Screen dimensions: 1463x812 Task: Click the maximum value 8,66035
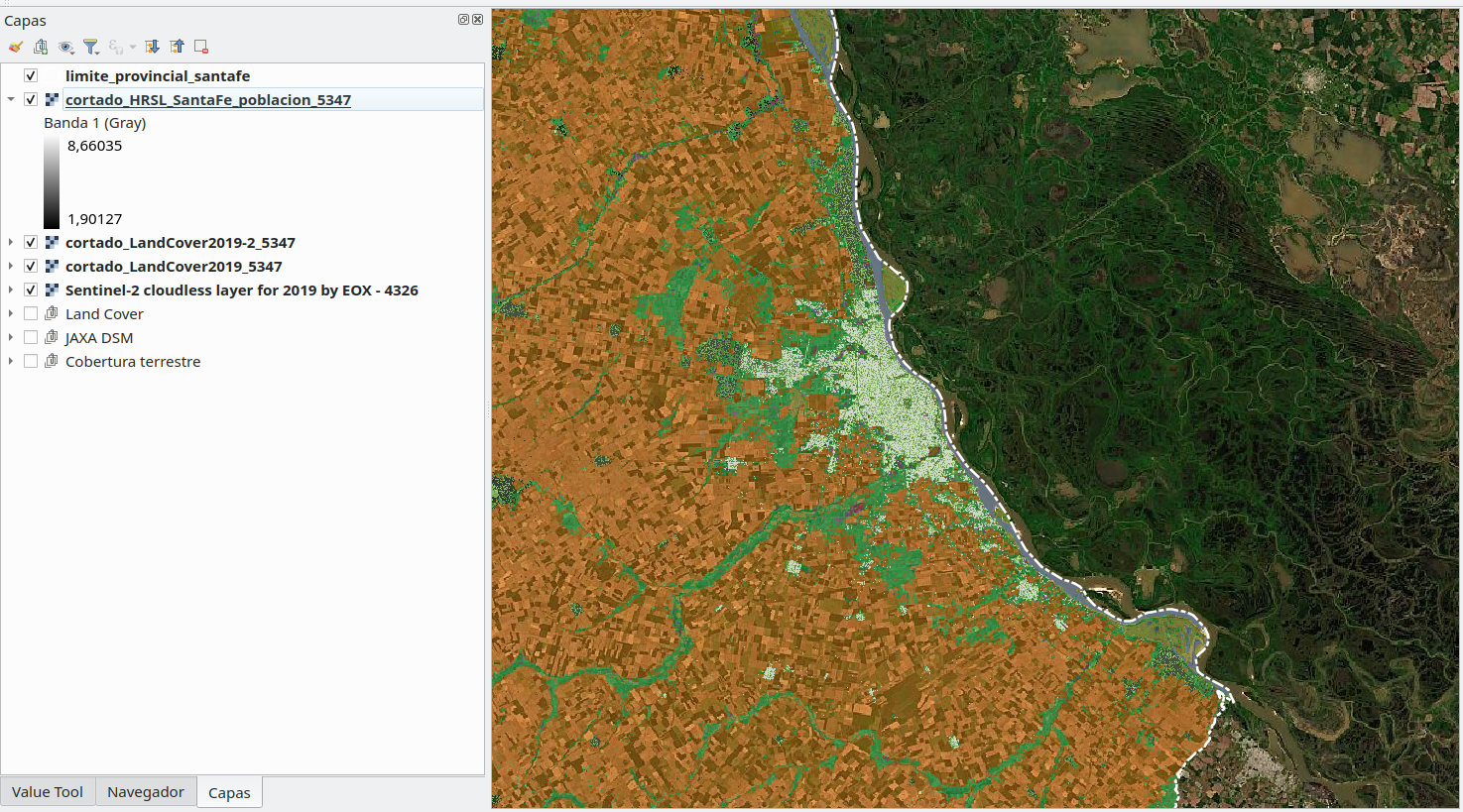[95, 146]
